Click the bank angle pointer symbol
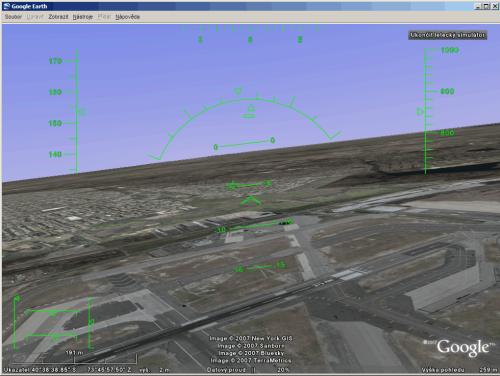Screen dimensions: 500x376 (x=250, y=108)
